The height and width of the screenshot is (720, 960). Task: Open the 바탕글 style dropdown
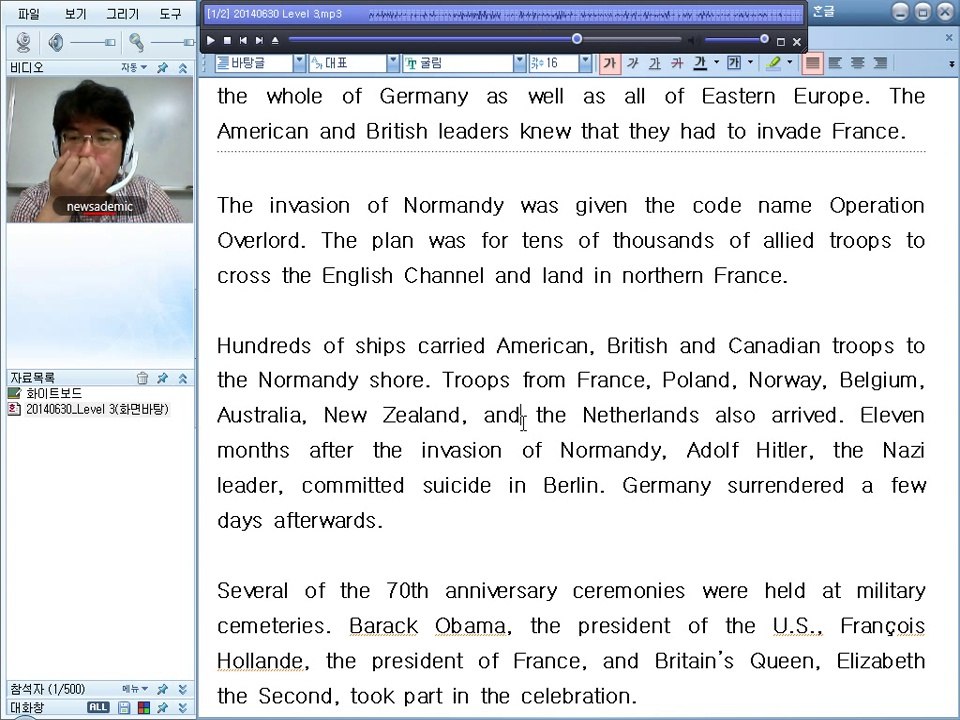point(299,63)
